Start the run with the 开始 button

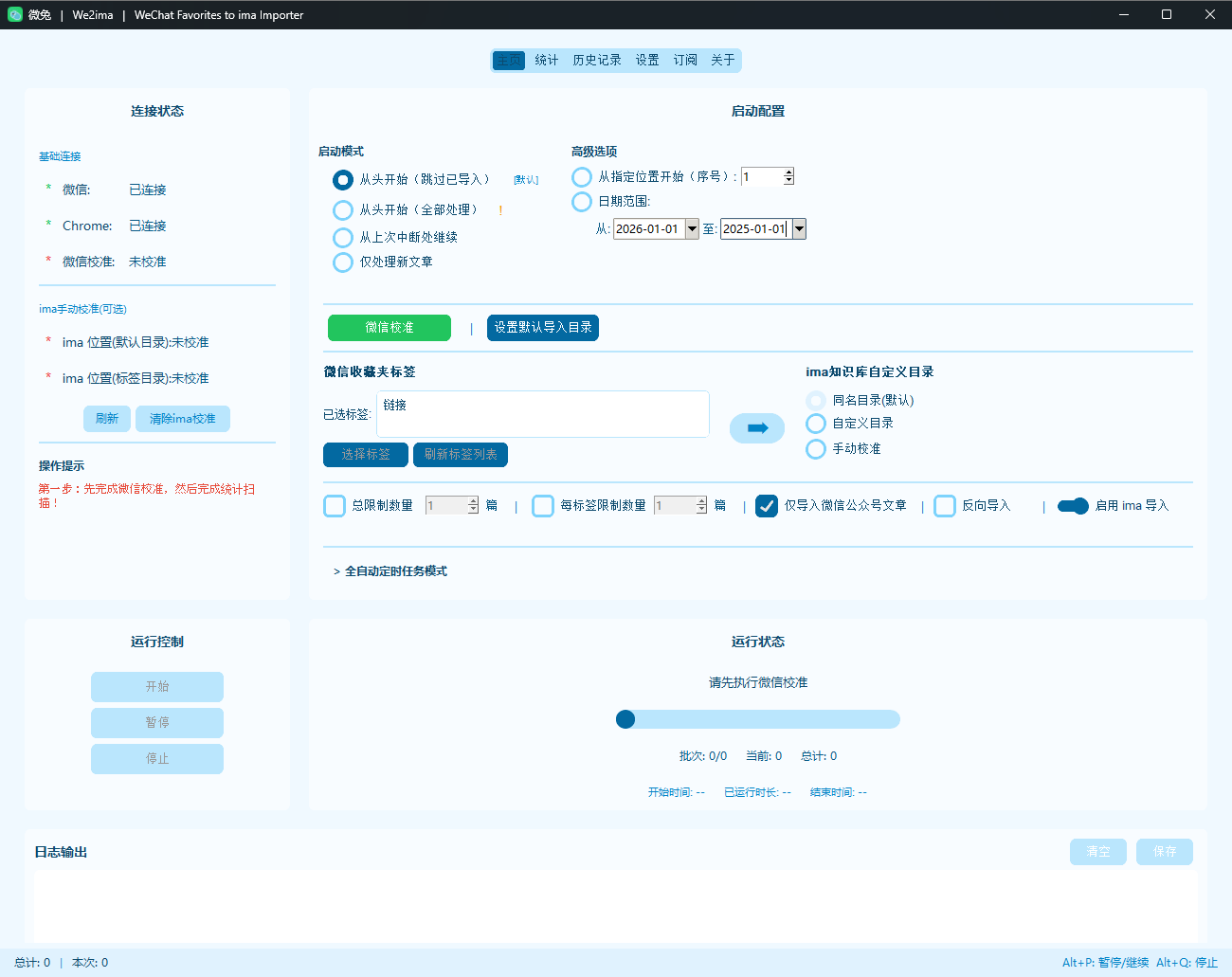pos(157,687)
